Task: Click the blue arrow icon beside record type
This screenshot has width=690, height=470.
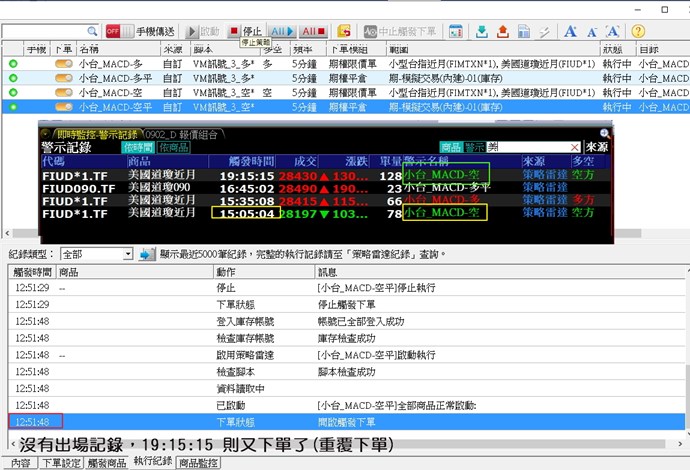Action: 146,254
